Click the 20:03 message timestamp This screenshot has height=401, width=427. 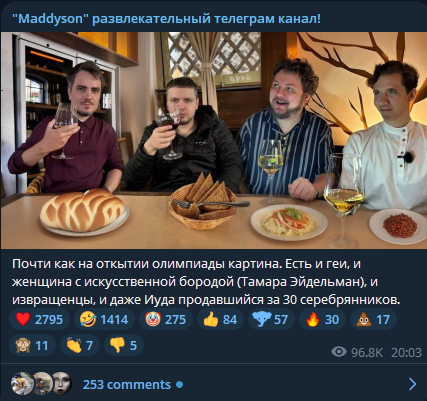coord(406,352)
